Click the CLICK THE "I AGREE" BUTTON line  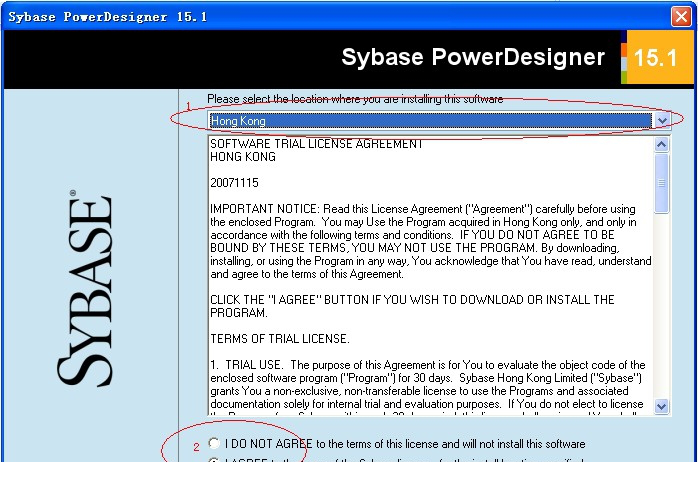[x=412, y=306]
